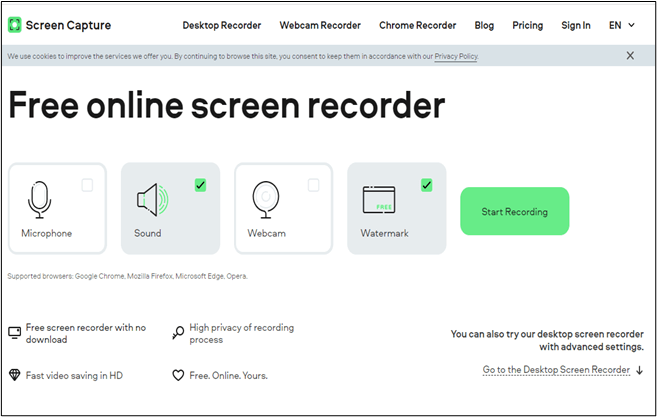
Task: Click the Supported browsers note
Action: tap(127, 276)
